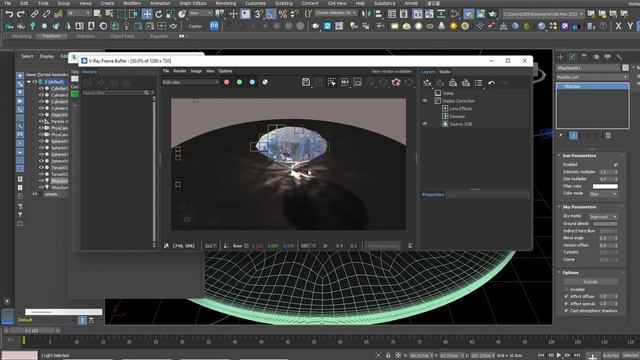Toggle visibility of Display Correction layer

pos(425,100)
